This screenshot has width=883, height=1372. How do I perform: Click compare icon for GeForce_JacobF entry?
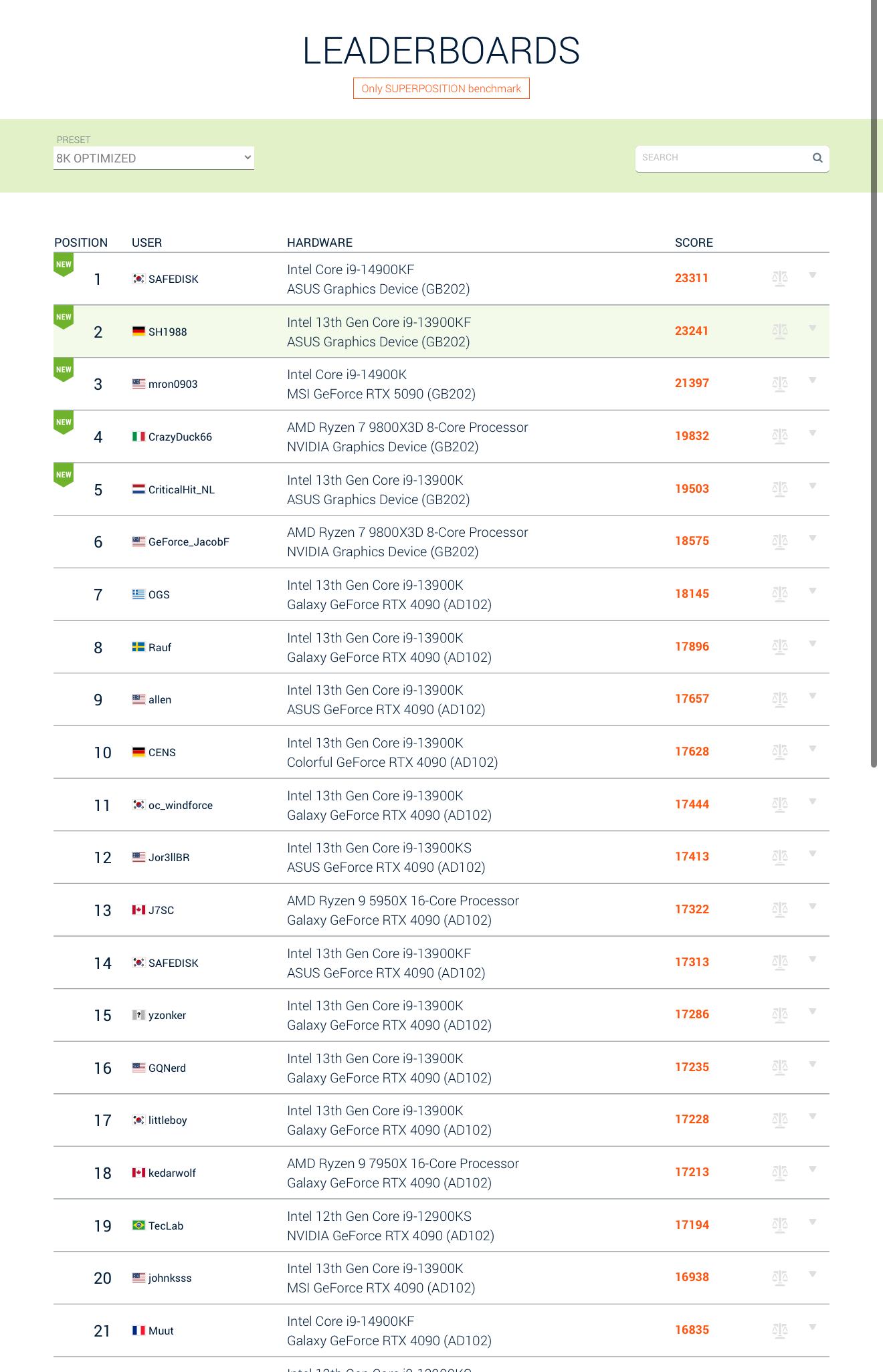[779, 541]
